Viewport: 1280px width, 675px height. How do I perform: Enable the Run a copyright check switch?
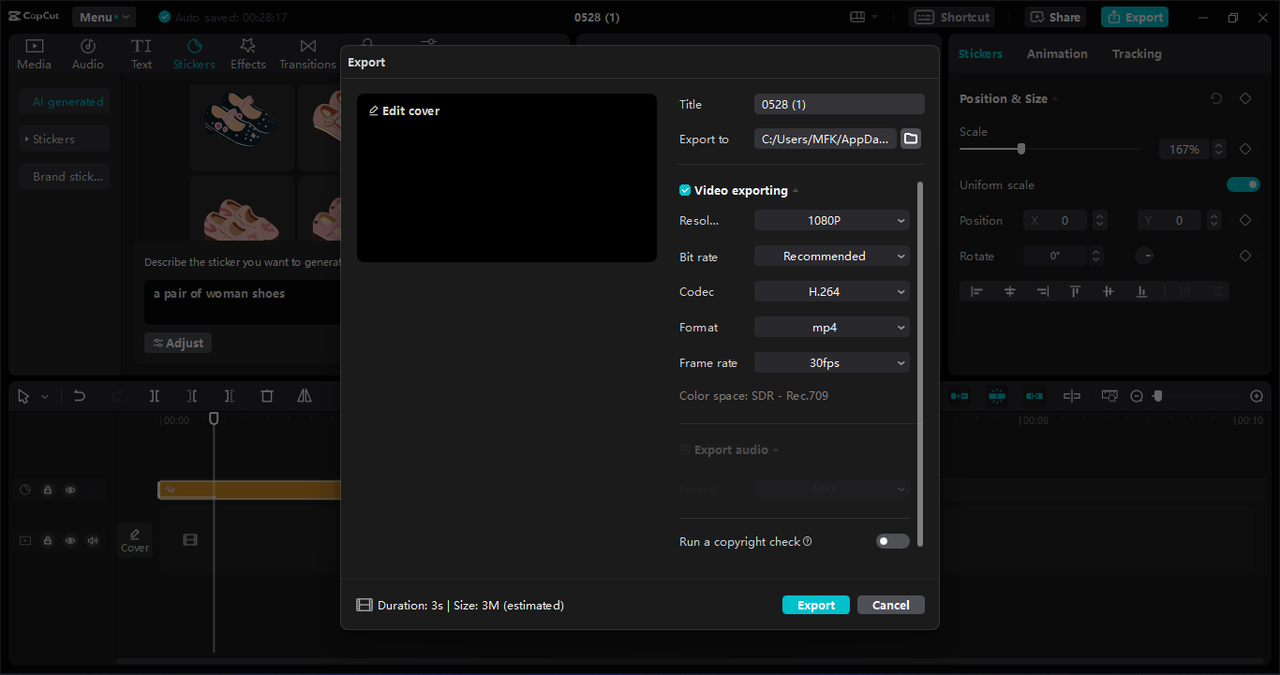click(893, 541)
